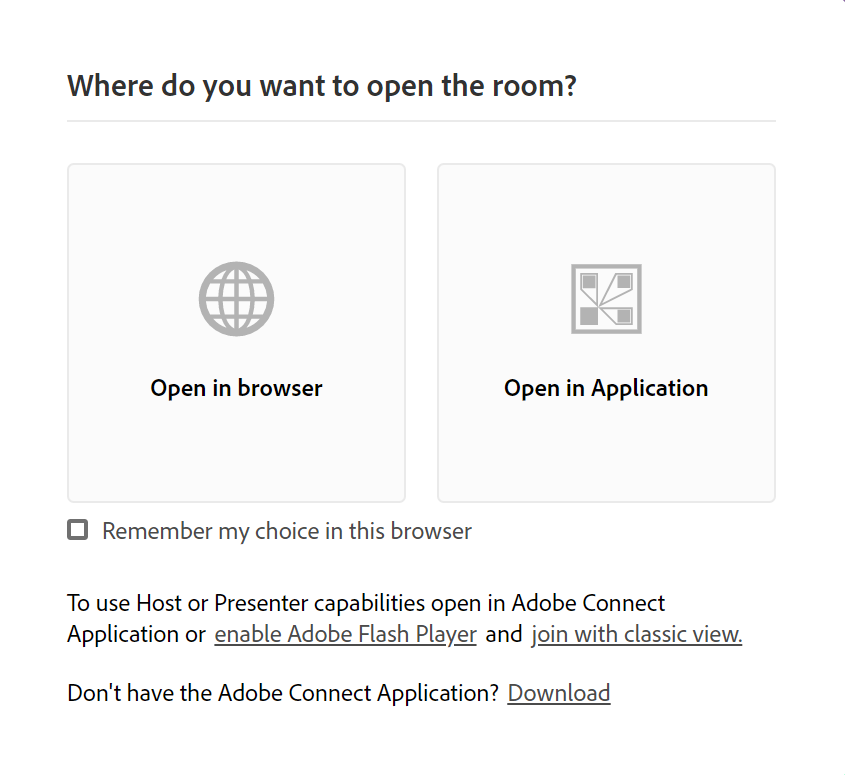This screenshot has height=775, width=845.
Task: Click empty space below "Open in browser" in its tile
Action: tap(236, 455)
